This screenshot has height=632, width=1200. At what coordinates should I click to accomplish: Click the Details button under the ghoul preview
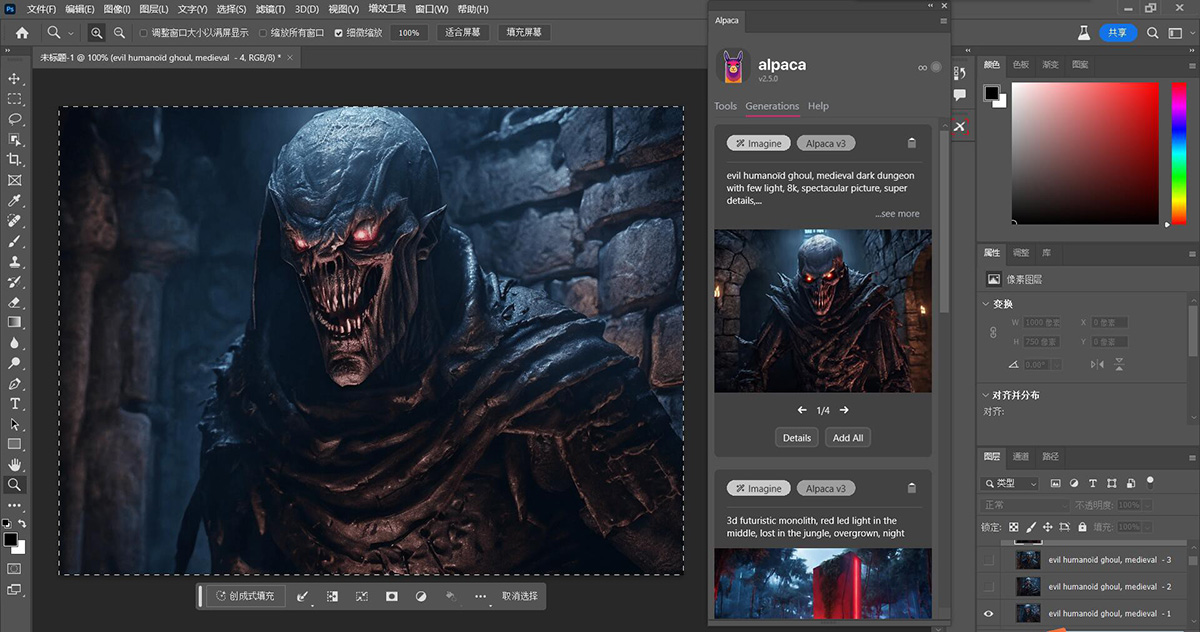pyautogui.click(x=796, y=437)
